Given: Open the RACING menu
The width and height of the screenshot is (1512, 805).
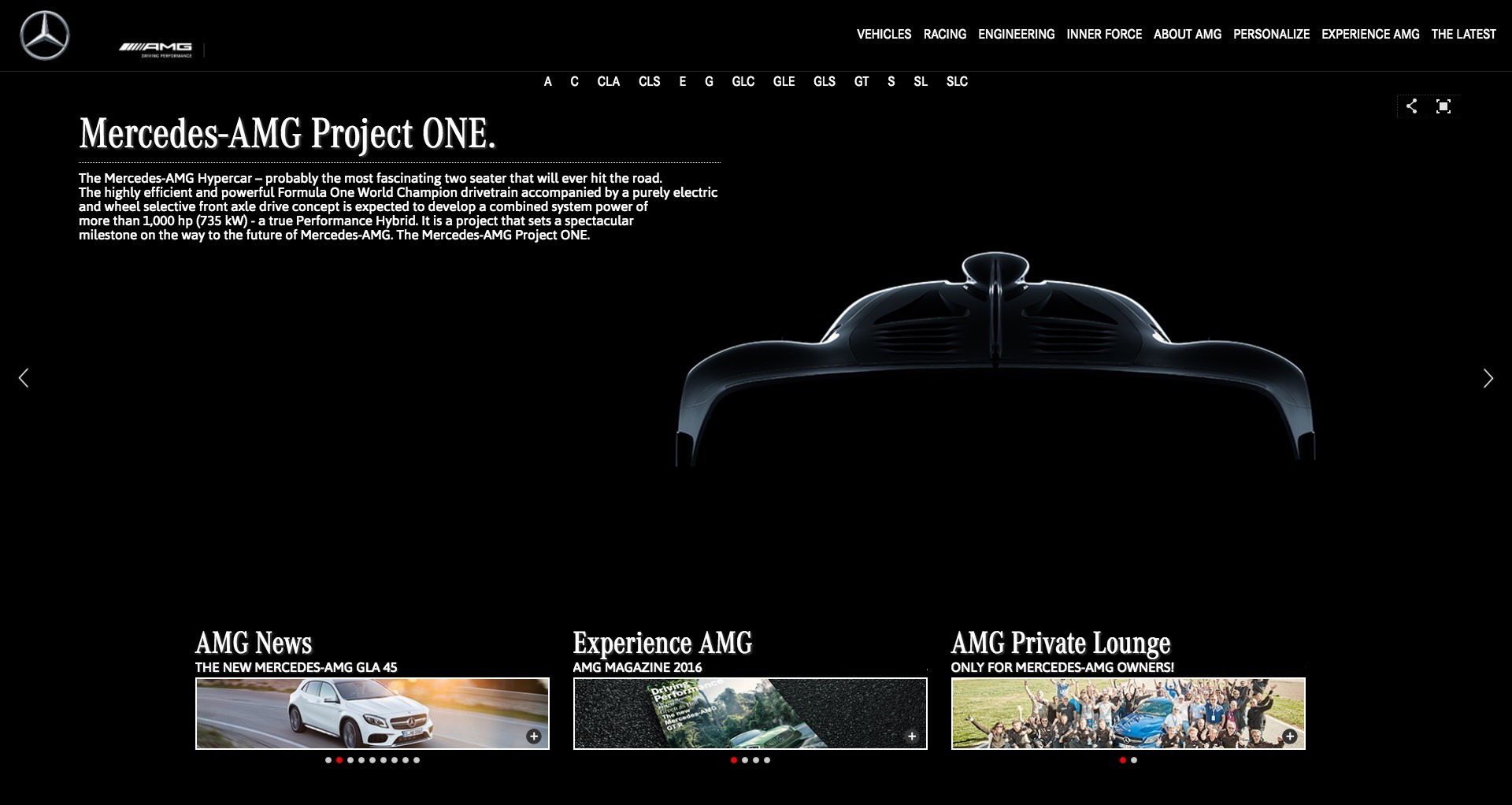Looking at the screenshot, I should tap(945, 35).
